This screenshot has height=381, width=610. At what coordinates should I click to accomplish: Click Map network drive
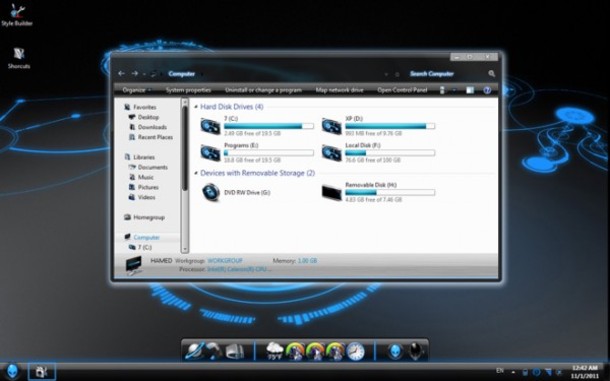[x=339, y=90]
